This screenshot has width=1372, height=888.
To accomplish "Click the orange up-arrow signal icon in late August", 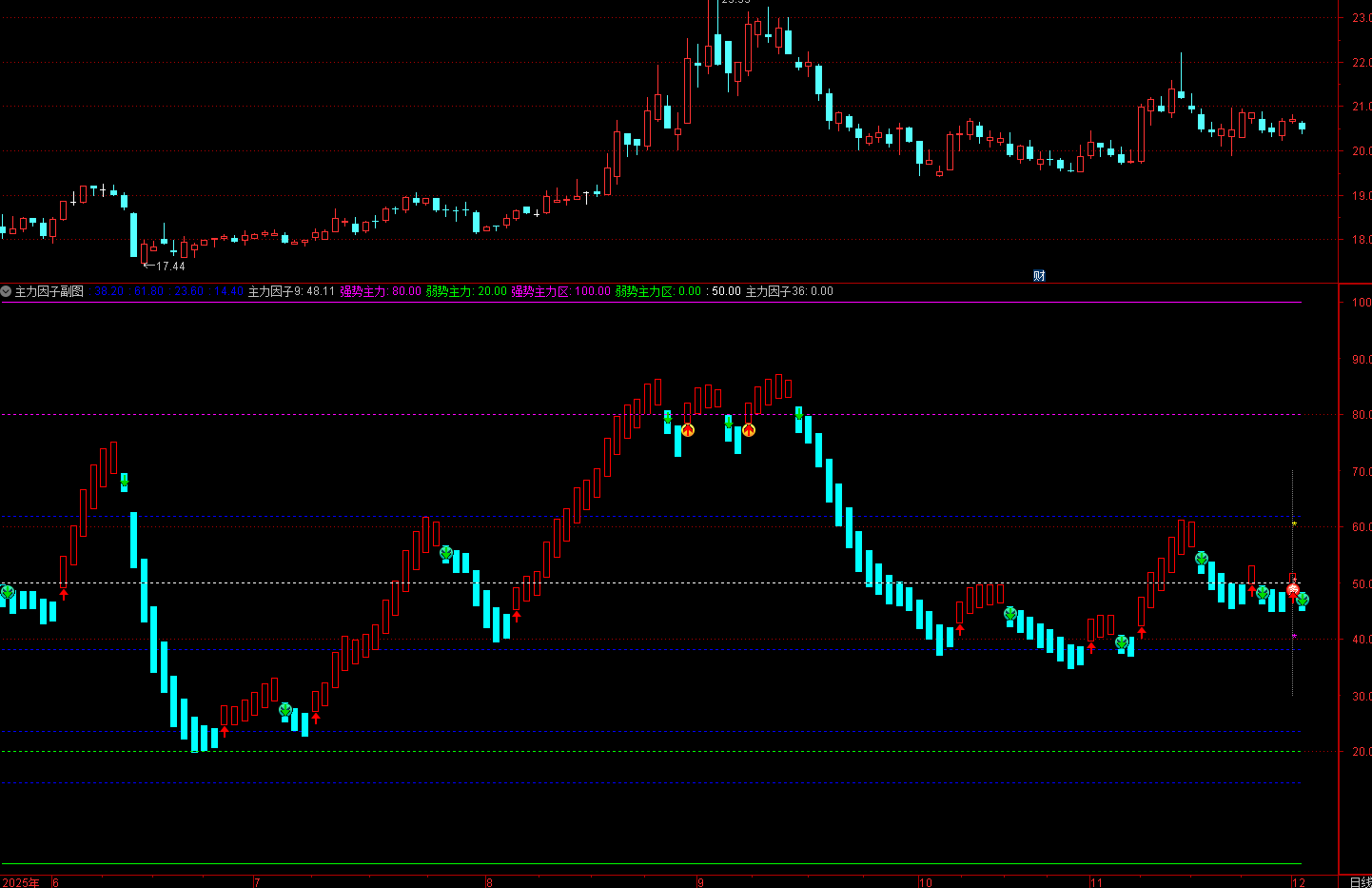I will (688, 430).
